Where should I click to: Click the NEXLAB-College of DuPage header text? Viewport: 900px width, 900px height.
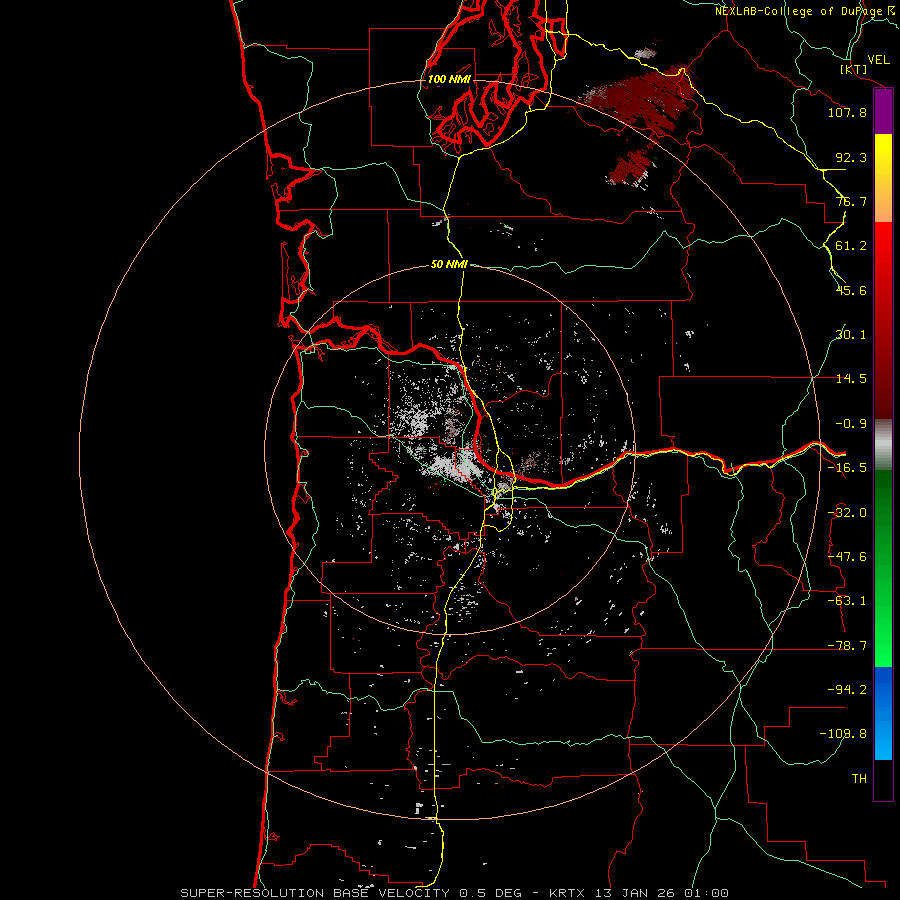pyautogui.click(x=798, y=11)
